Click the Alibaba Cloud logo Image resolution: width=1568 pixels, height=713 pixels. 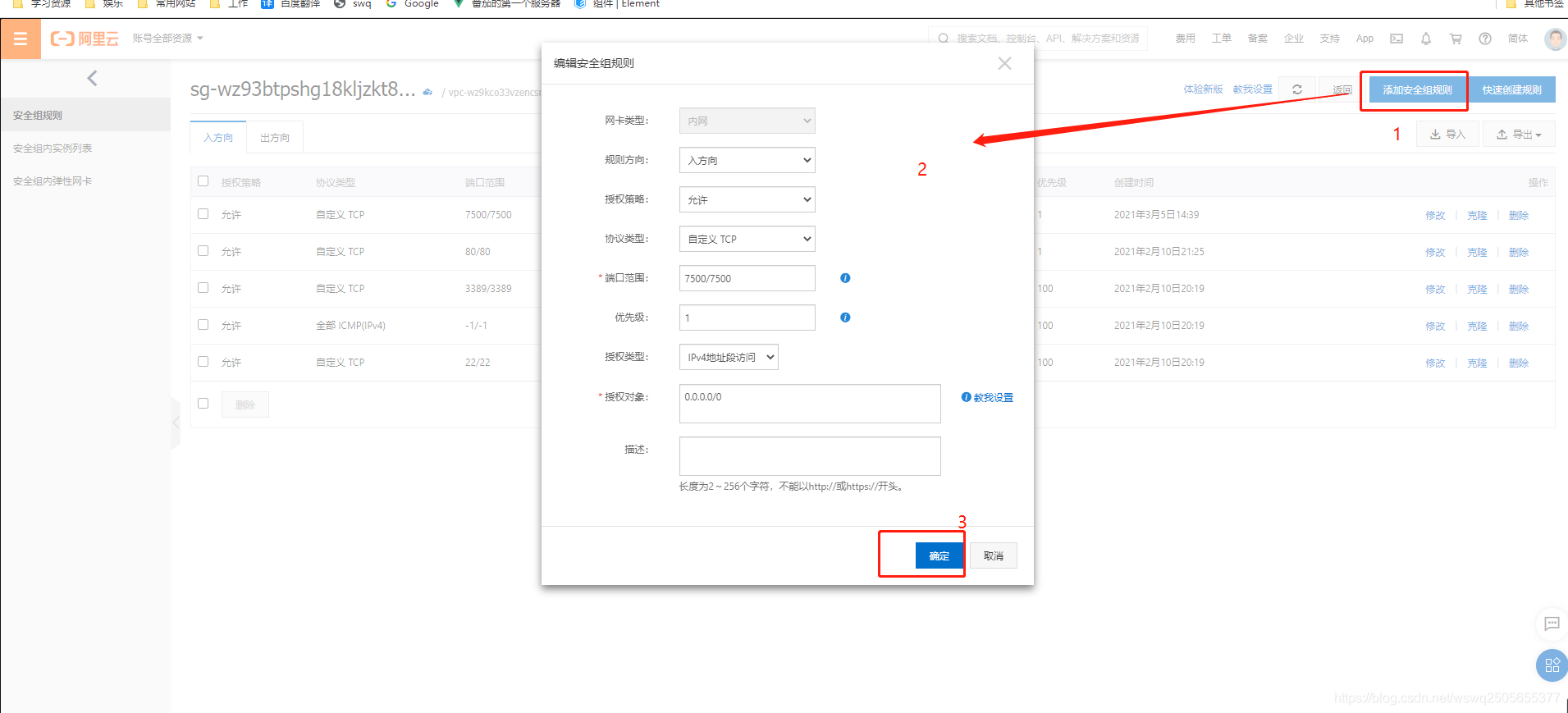tap(85, 39)
